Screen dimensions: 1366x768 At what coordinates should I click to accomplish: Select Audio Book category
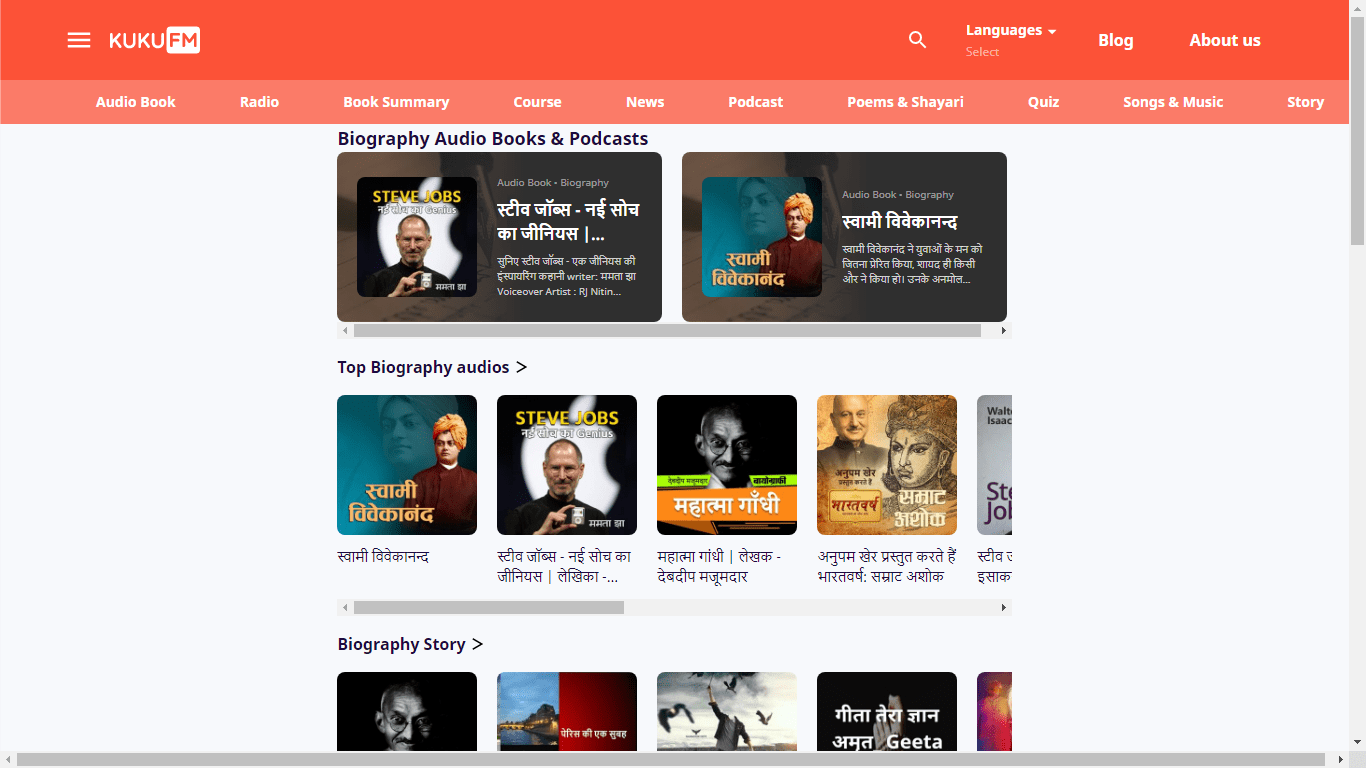136,102
